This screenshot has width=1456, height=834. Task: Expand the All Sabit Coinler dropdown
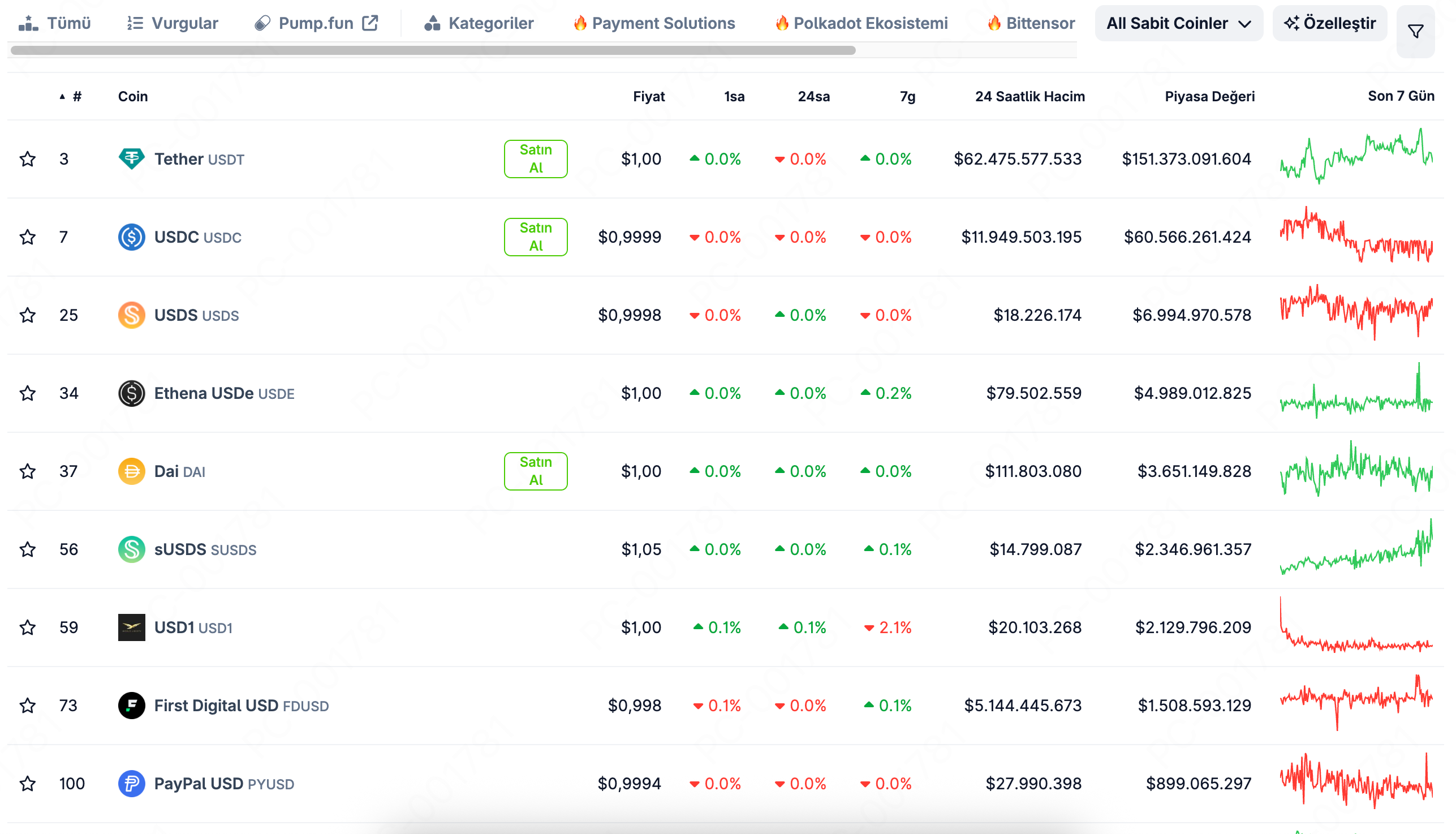click(x=1178, y=23)
